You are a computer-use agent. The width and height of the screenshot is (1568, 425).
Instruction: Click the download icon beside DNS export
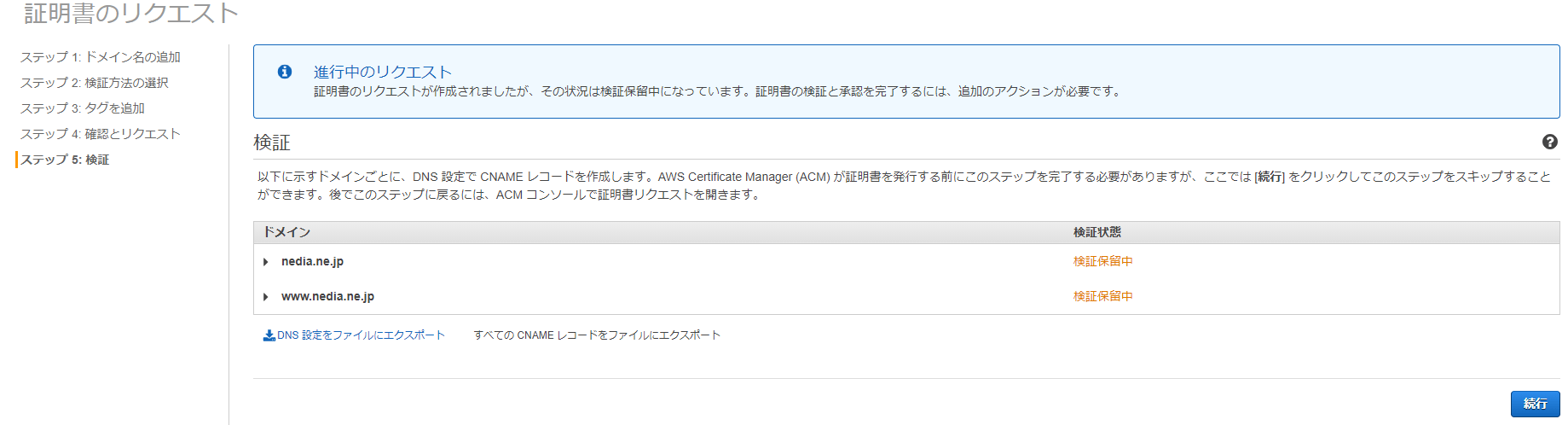[269, 335]
